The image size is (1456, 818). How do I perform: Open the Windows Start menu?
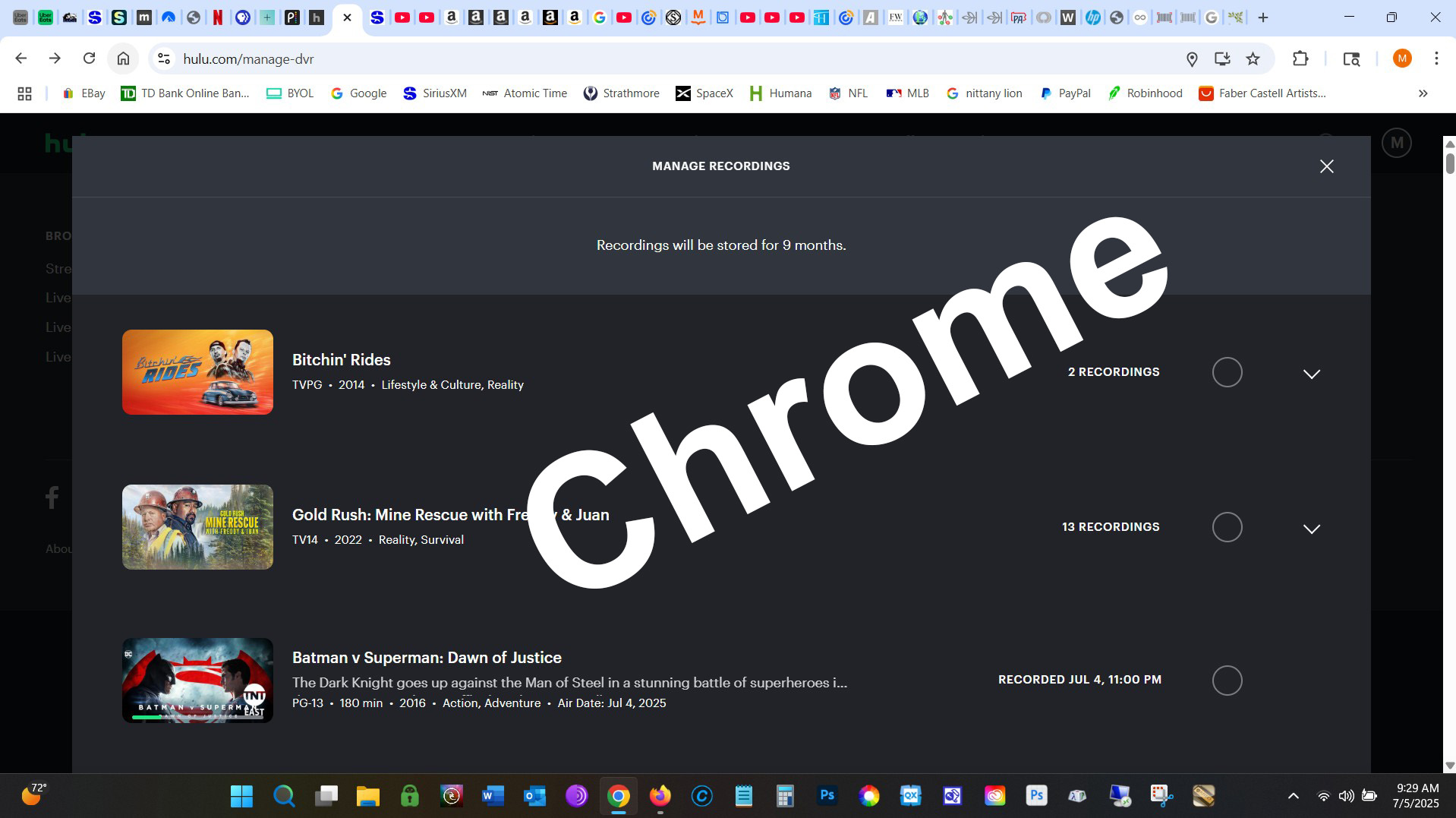241,796
